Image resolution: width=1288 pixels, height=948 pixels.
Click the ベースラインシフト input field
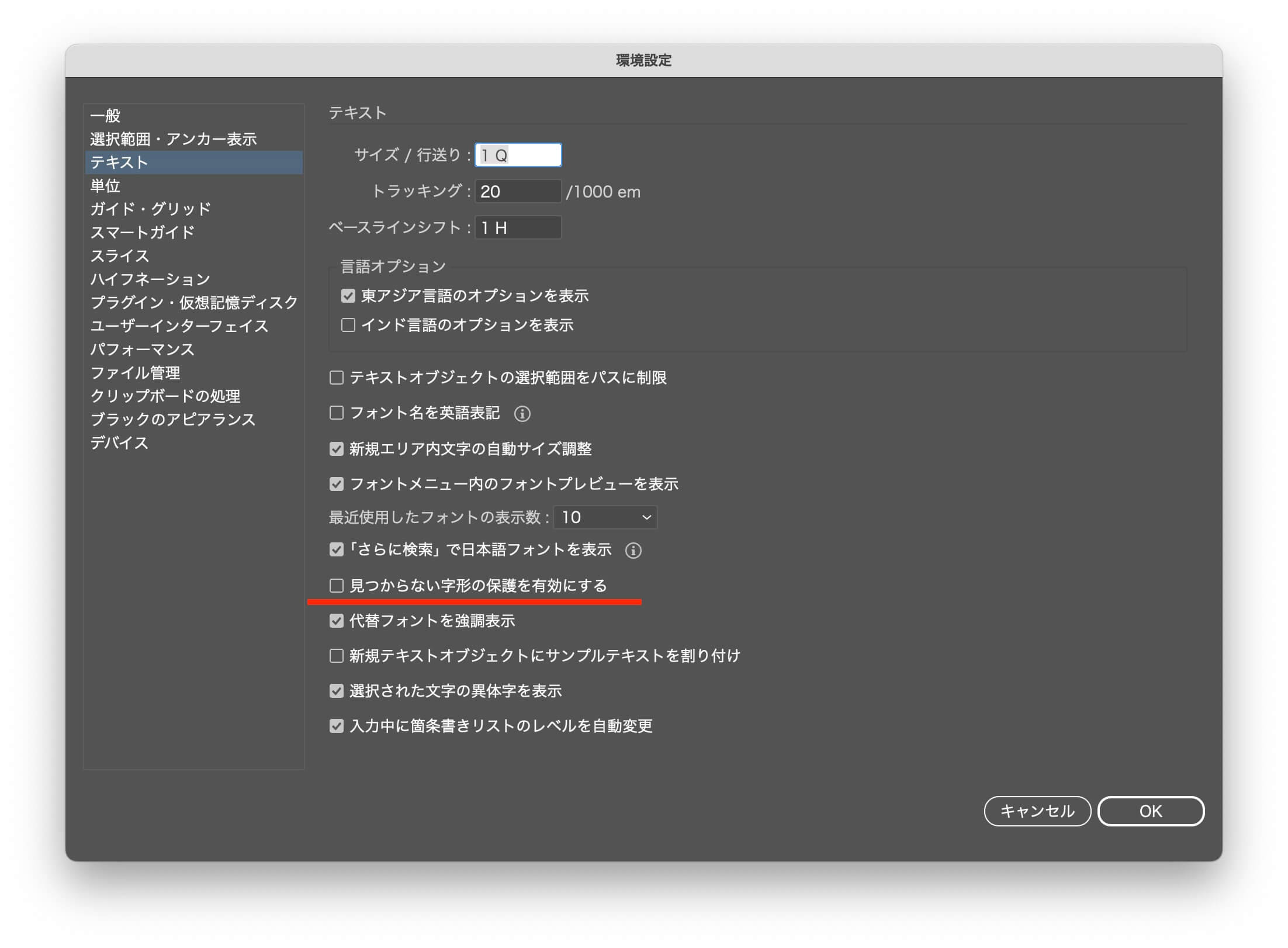click(518, 227)
